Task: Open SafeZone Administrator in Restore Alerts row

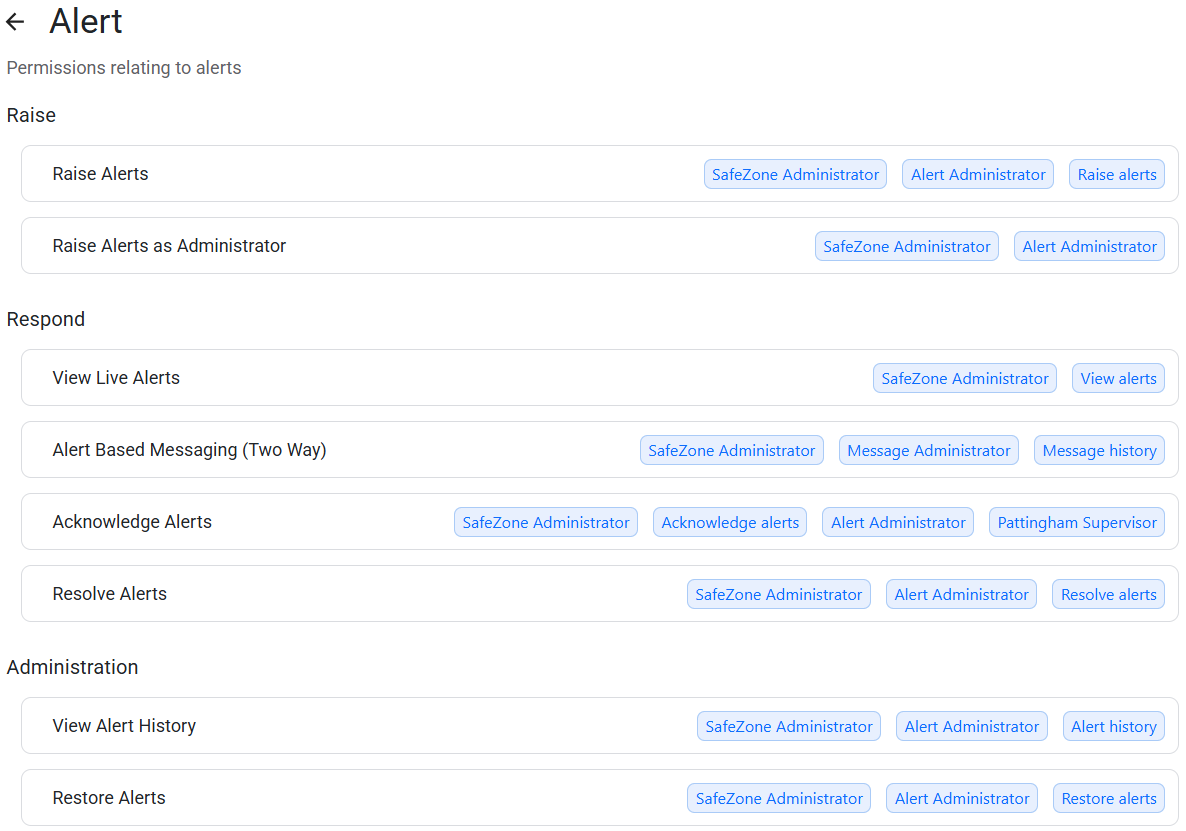Action: [x=779, y=798]
